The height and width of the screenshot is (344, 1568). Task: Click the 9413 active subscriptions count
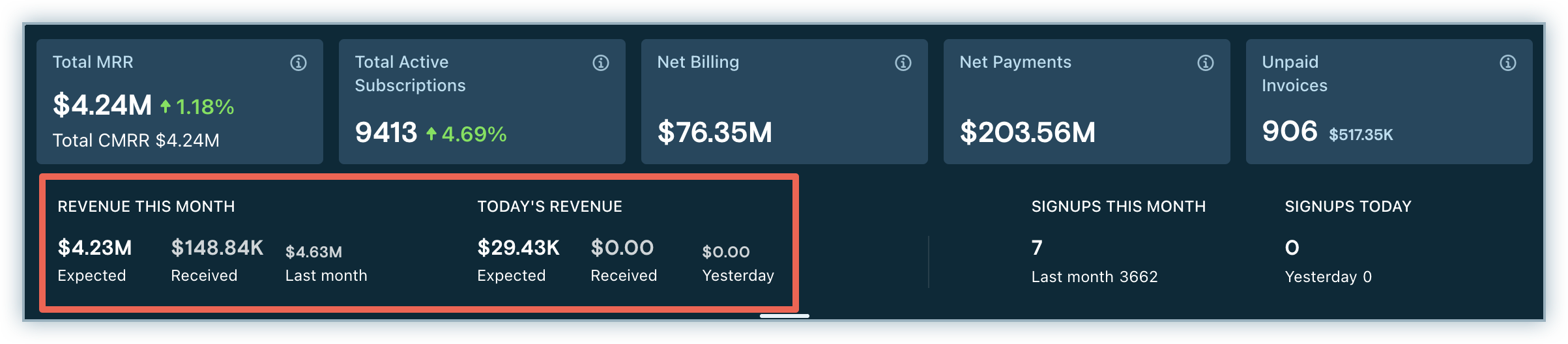click(386, 133)
